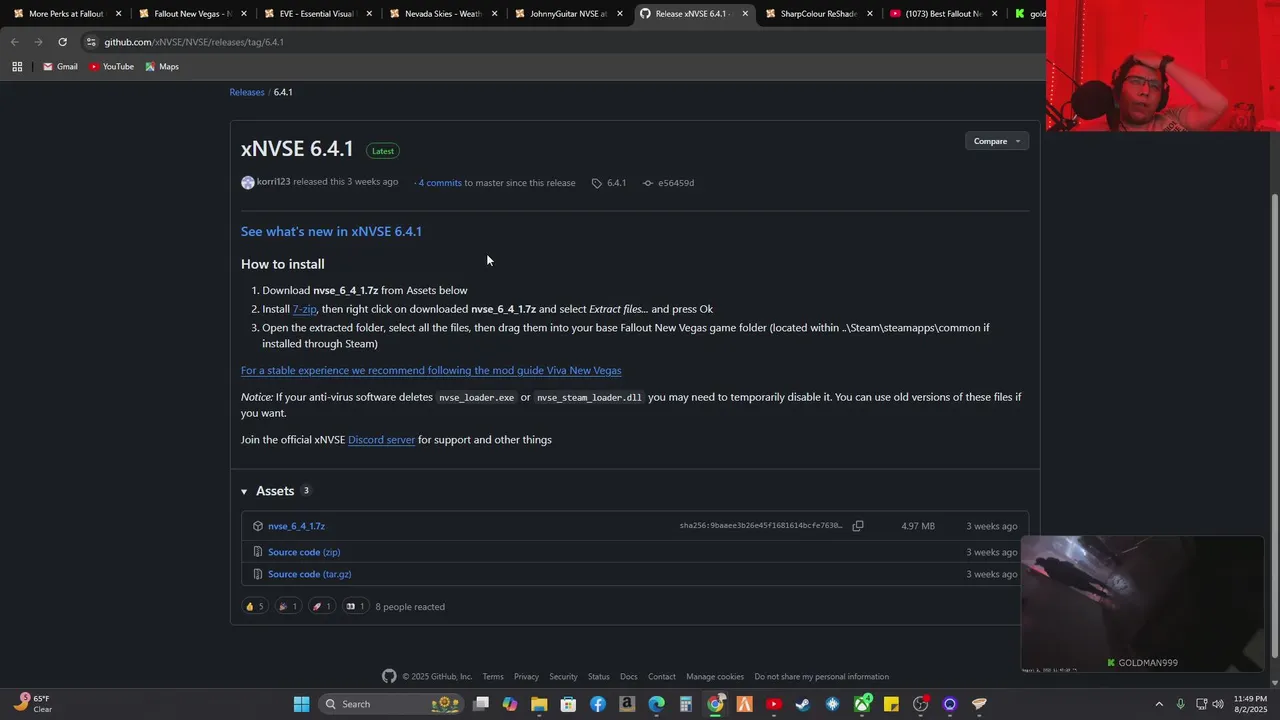Open the footer Docs link
The width and height of the screenshot is (1280, 720).
[x=628, y=677]
